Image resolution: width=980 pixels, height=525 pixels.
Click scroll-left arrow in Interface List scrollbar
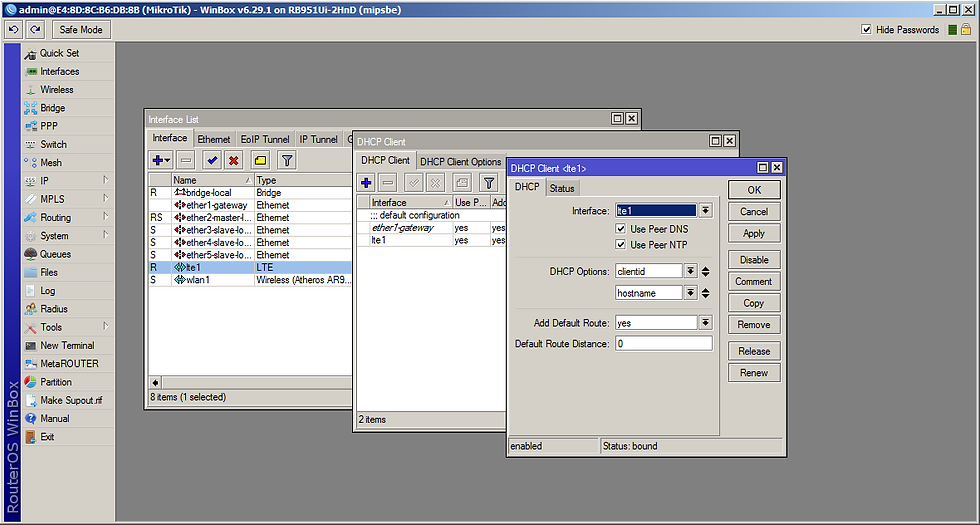pyautogui.click(x=155, y=382)
